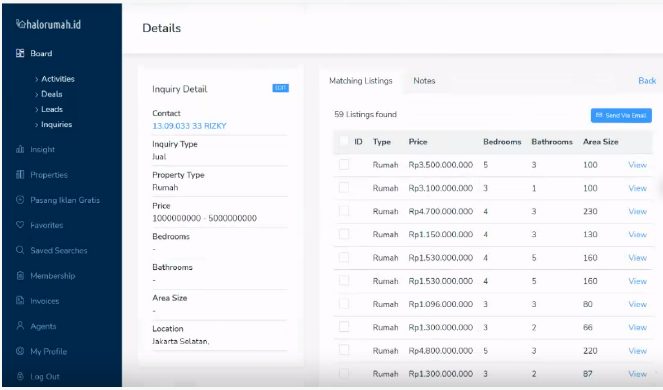The width and height of the screenshot is (663, 390).
Task: Open contact link 13.09.033 33 RIZKY
Action: (x=189, y=126)
